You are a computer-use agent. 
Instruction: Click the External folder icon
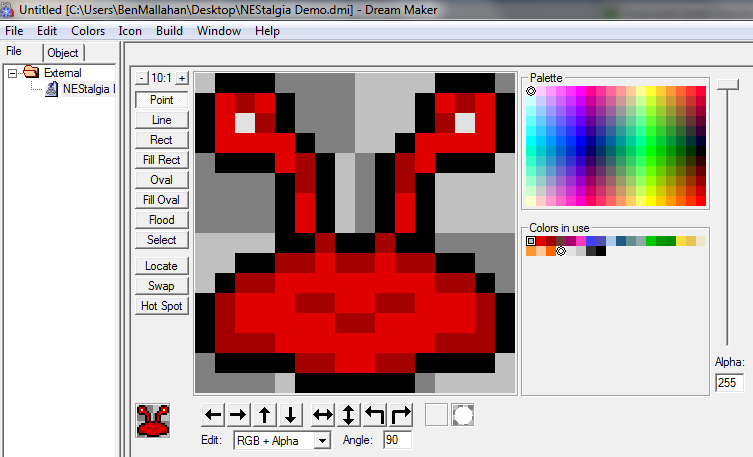pos(31,72)
